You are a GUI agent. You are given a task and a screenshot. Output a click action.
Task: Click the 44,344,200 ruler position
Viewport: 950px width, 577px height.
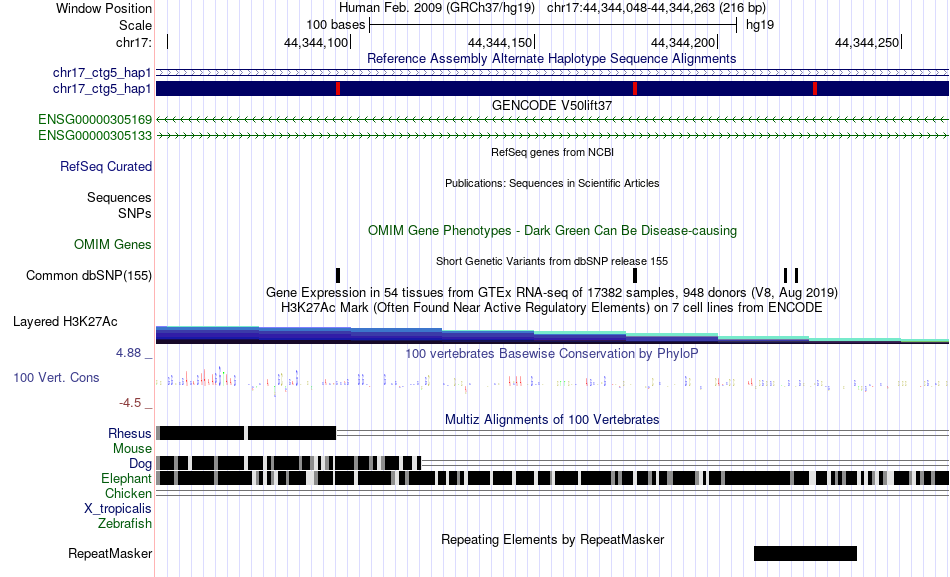683,42
